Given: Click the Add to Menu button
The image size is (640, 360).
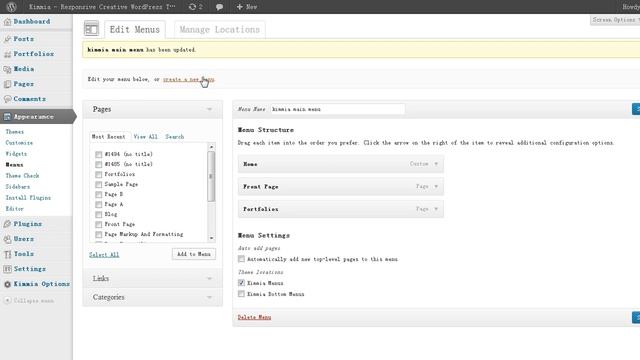Looking at the screenshot, I should pyautogui.click(x=194, y=254).
